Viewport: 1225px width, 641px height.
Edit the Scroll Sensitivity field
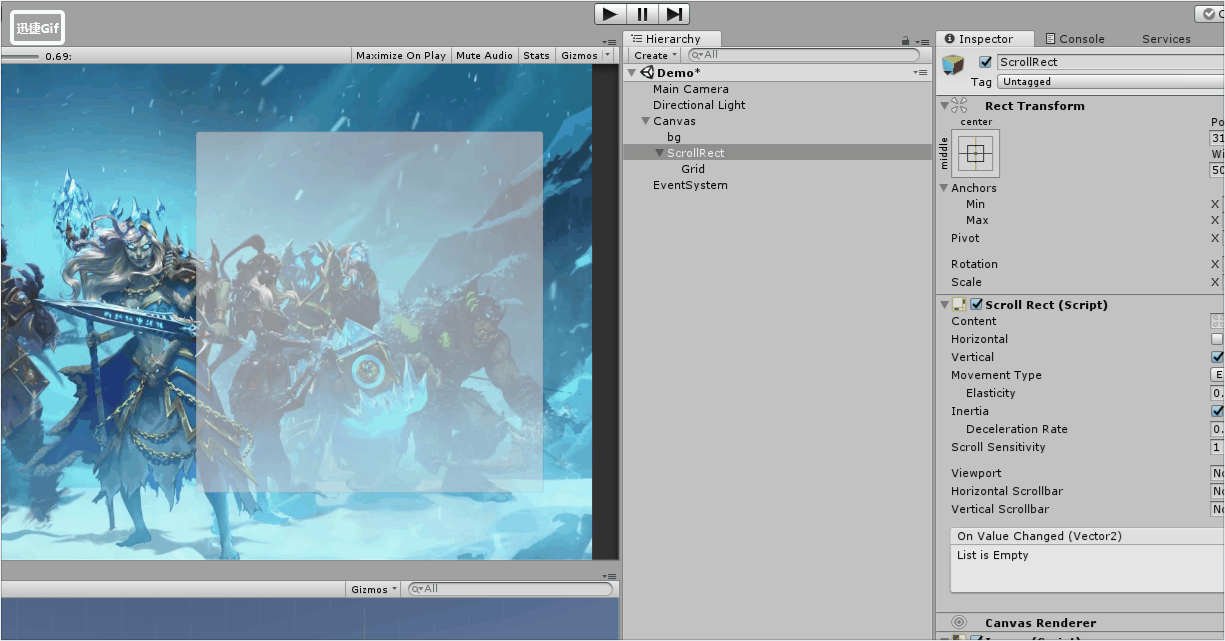point(1218,447)
